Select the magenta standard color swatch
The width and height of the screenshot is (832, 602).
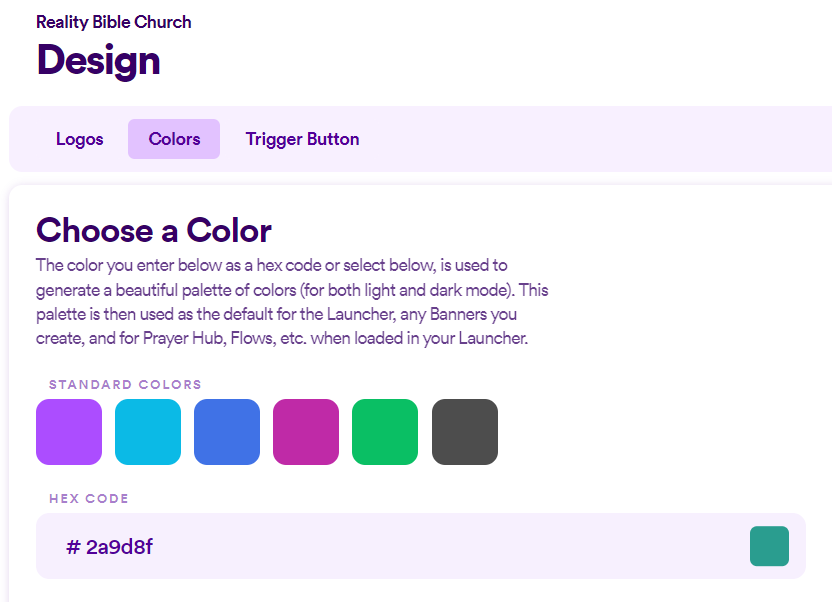[305, 432]
